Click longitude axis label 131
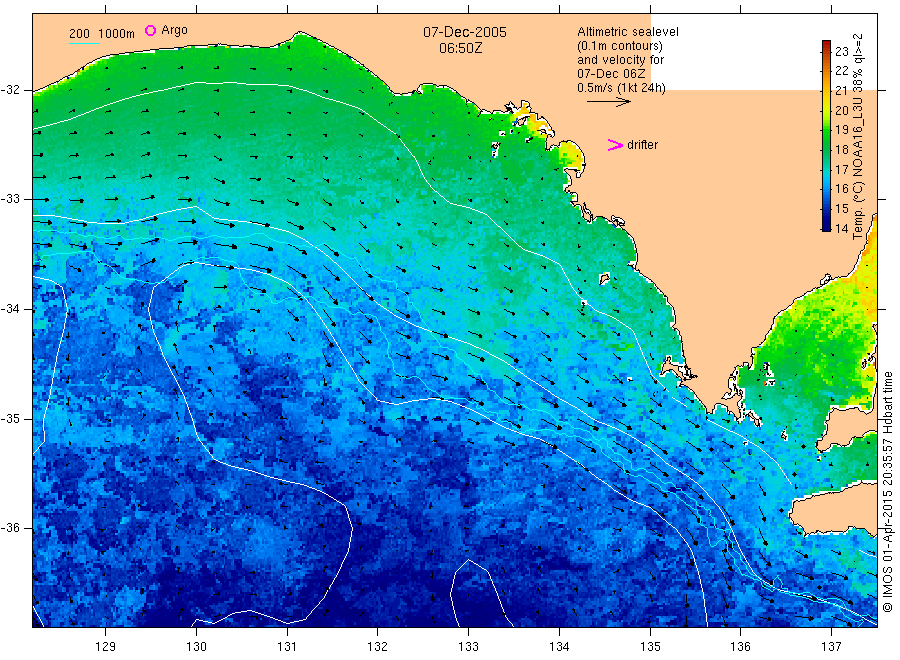 click(287, 647)
